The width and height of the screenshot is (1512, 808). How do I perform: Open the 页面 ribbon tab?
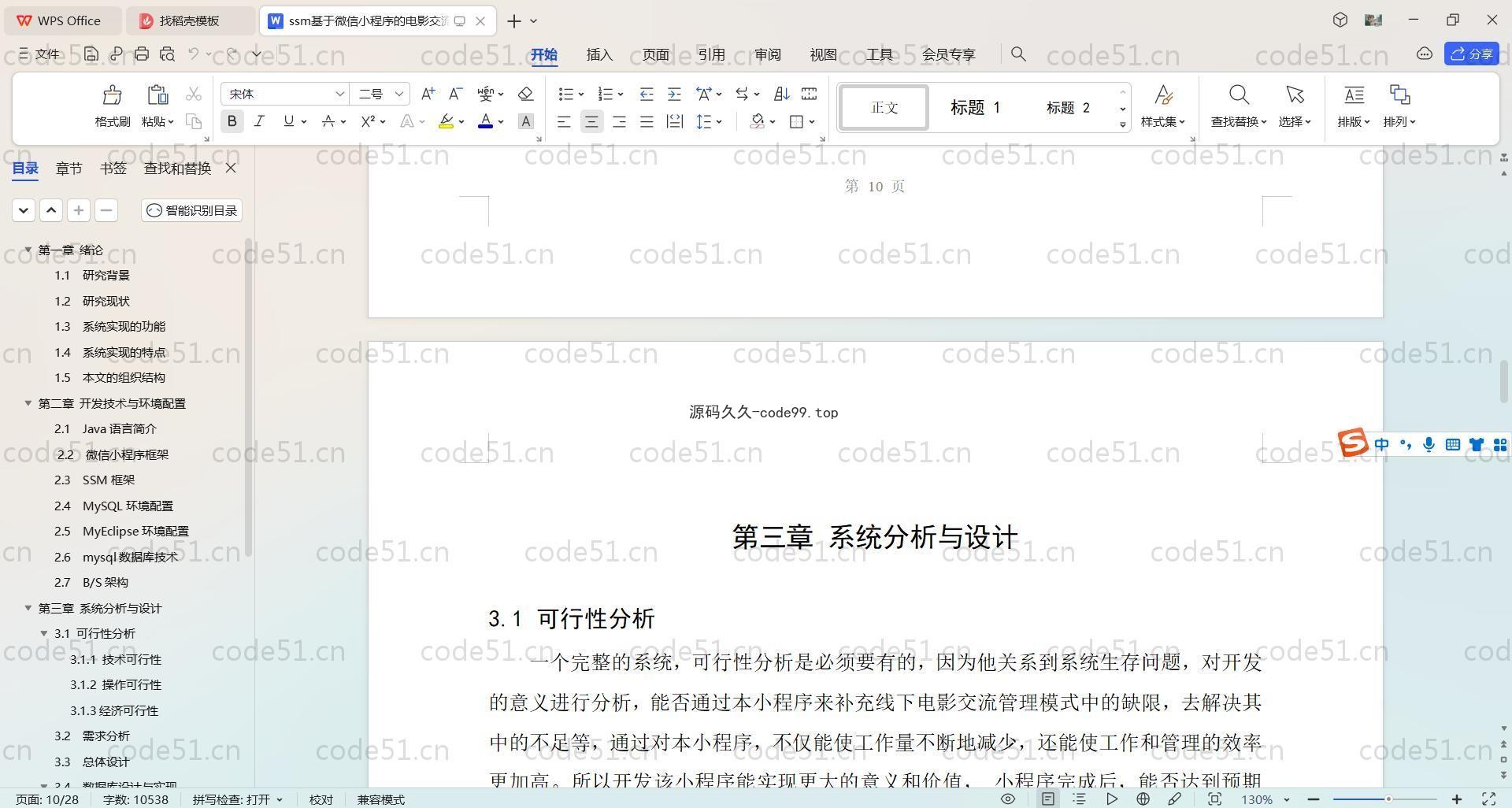tap(655, 54)
